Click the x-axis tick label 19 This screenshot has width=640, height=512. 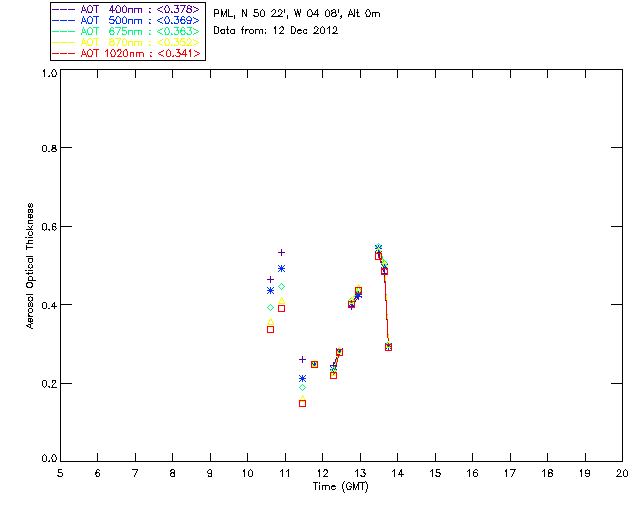point(585,473)
